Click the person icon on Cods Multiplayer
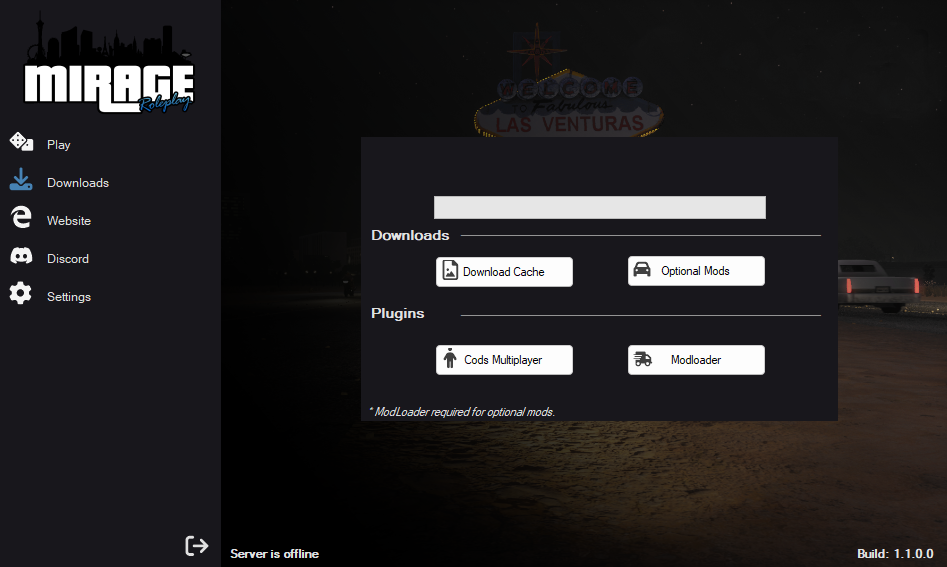This screenshot has width=947, height=567. click(x=450, y=358)
